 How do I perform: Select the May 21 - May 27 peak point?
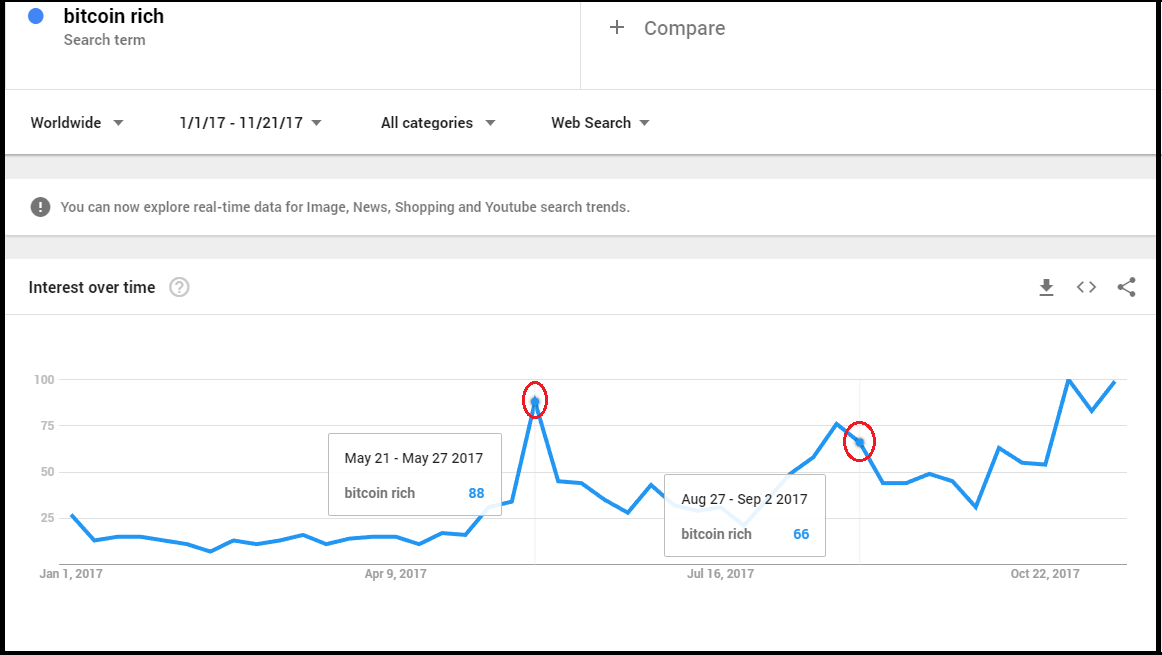tap(535, 401)
